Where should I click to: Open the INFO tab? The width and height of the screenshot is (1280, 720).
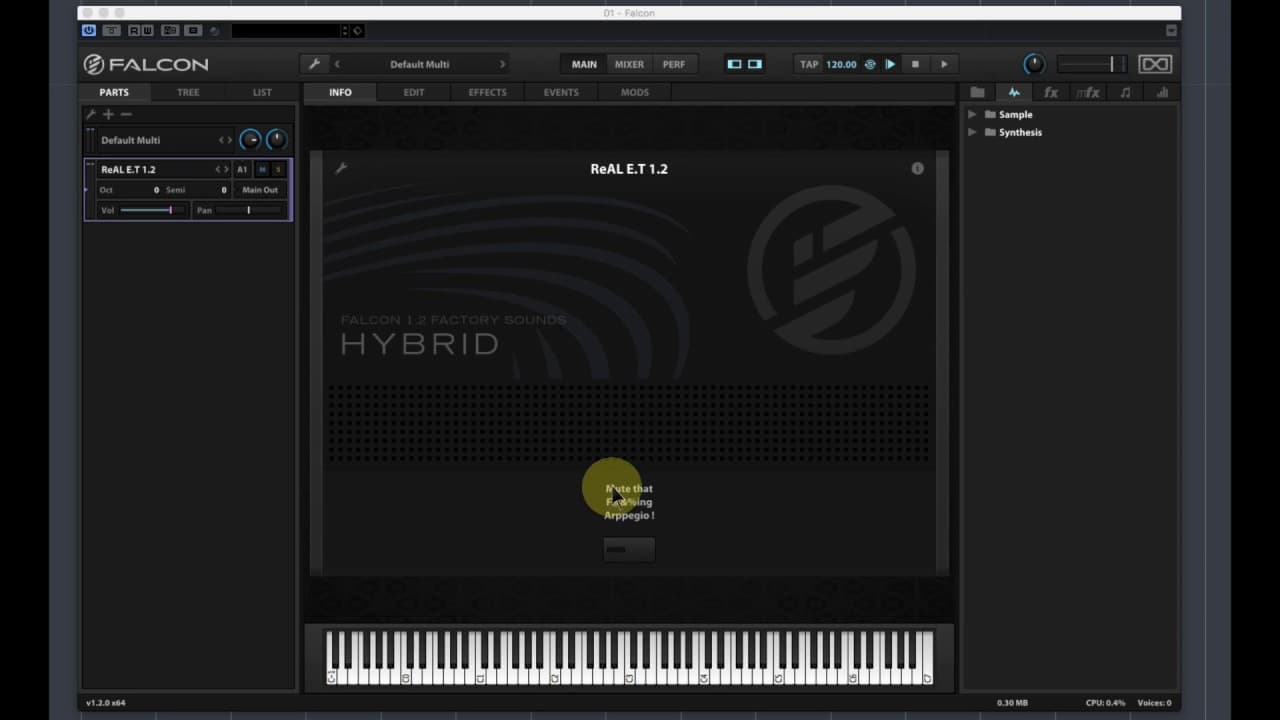tap(340, 92)
